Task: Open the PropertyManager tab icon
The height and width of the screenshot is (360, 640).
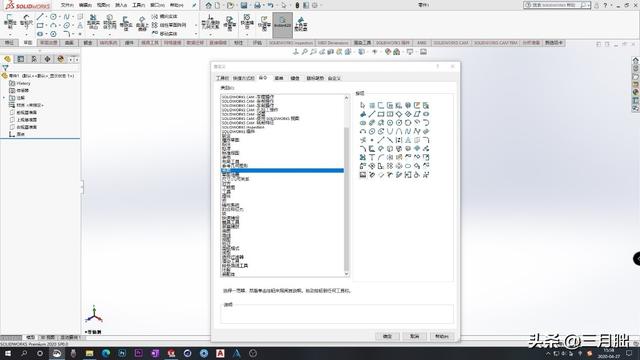Action: pos(21,59)
